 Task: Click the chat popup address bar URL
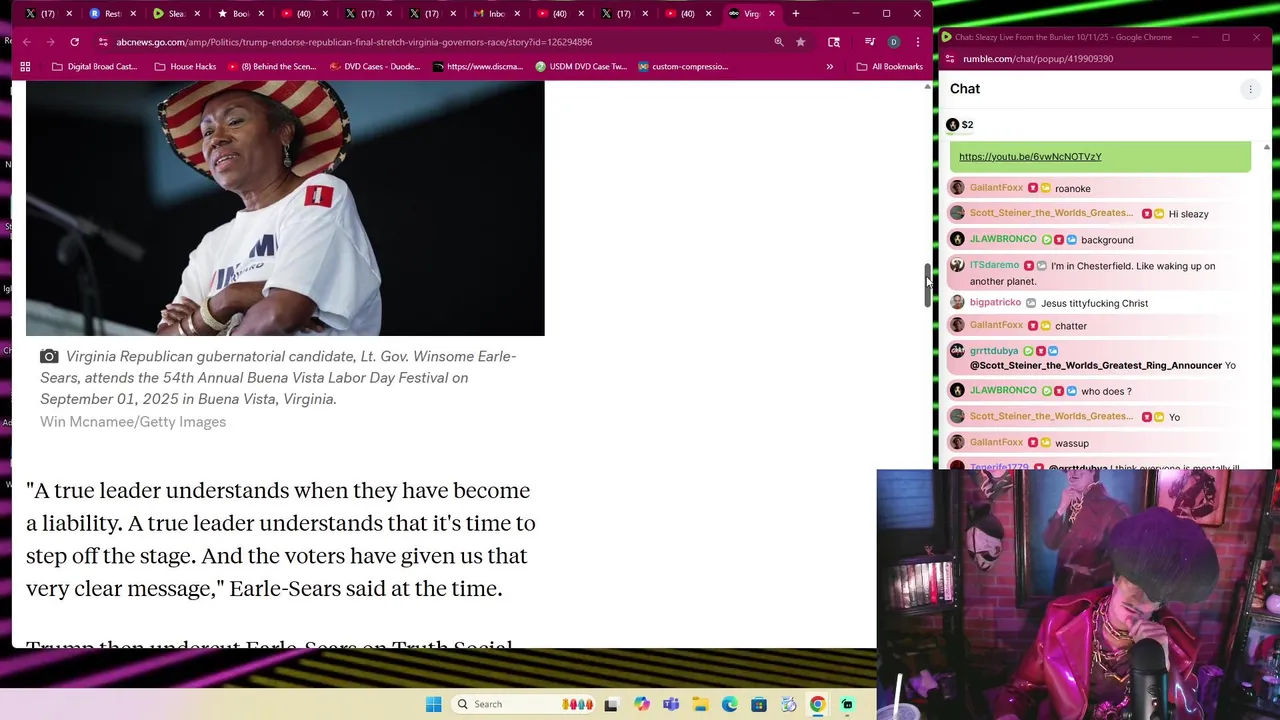click(1038, 59)
